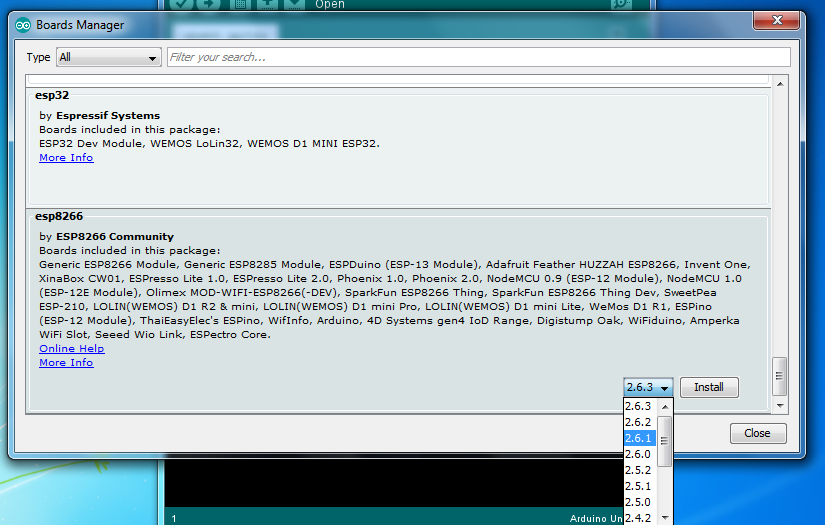The width and height of the screenshot is (825, 525).
Task: Click the Install button for esp8266
Action: pos(709,387)
